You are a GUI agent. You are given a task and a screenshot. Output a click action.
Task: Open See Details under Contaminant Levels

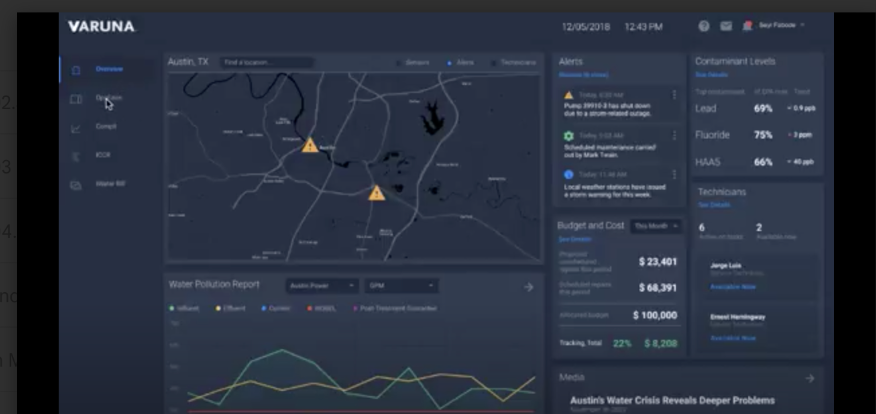[711, 74]
